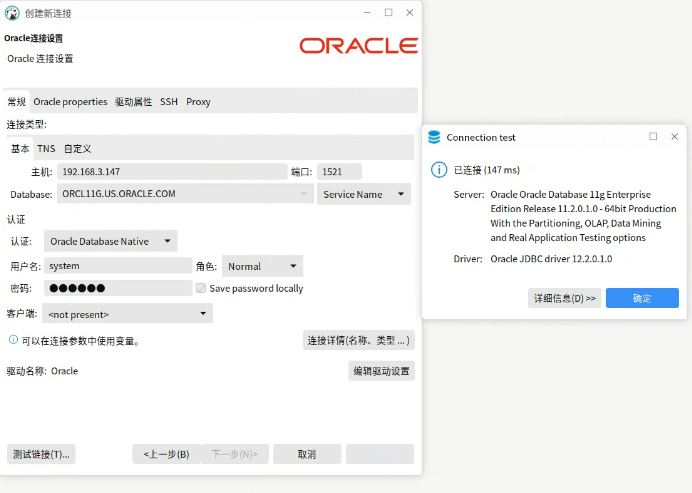This screenshot has width=692, height=493.
Task: Click the Oracle logo image
Action: point(358,46)
